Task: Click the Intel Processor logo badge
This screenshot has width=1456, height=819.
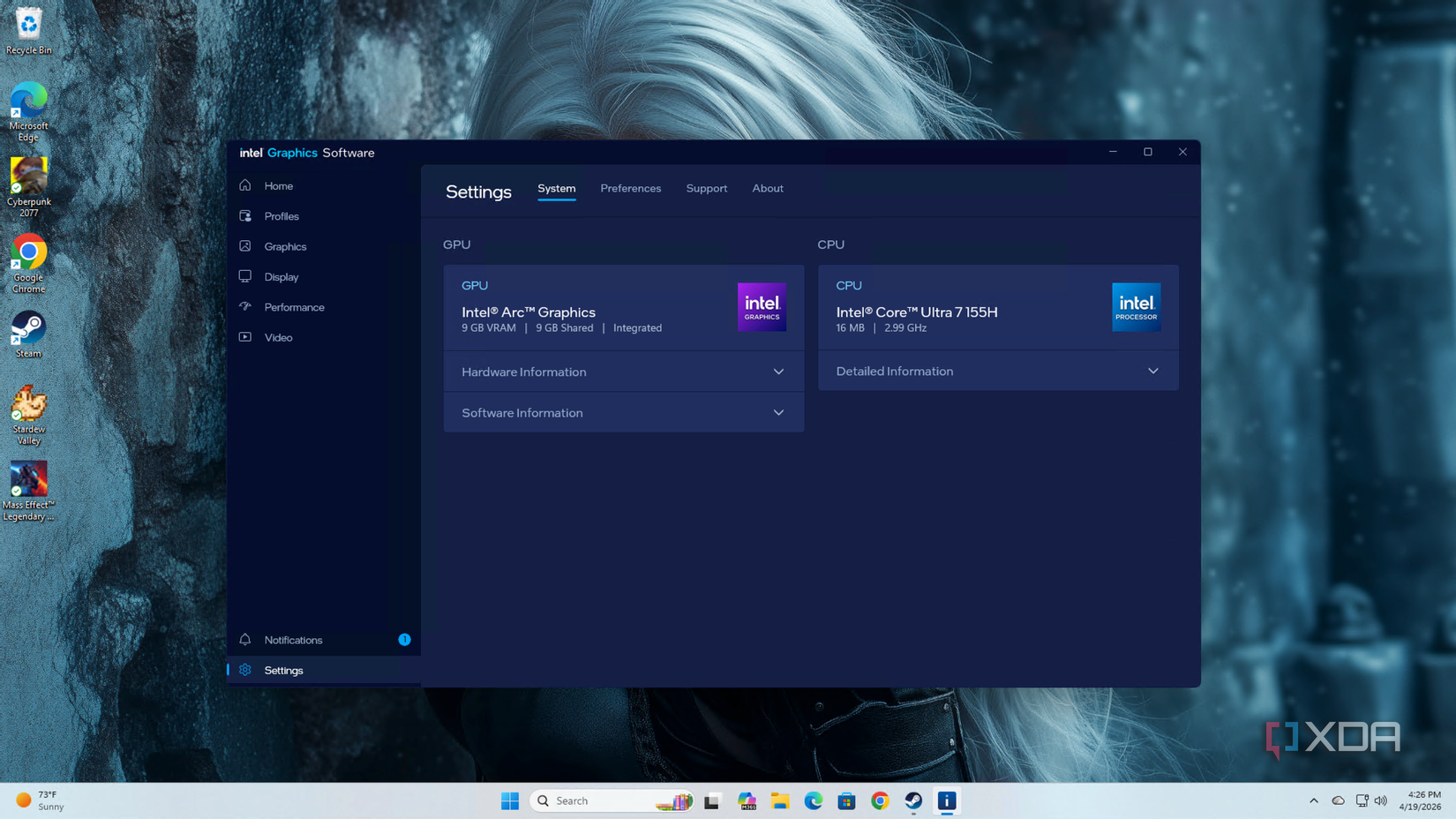Action: pyautogui.click(x=1136, y=307)
